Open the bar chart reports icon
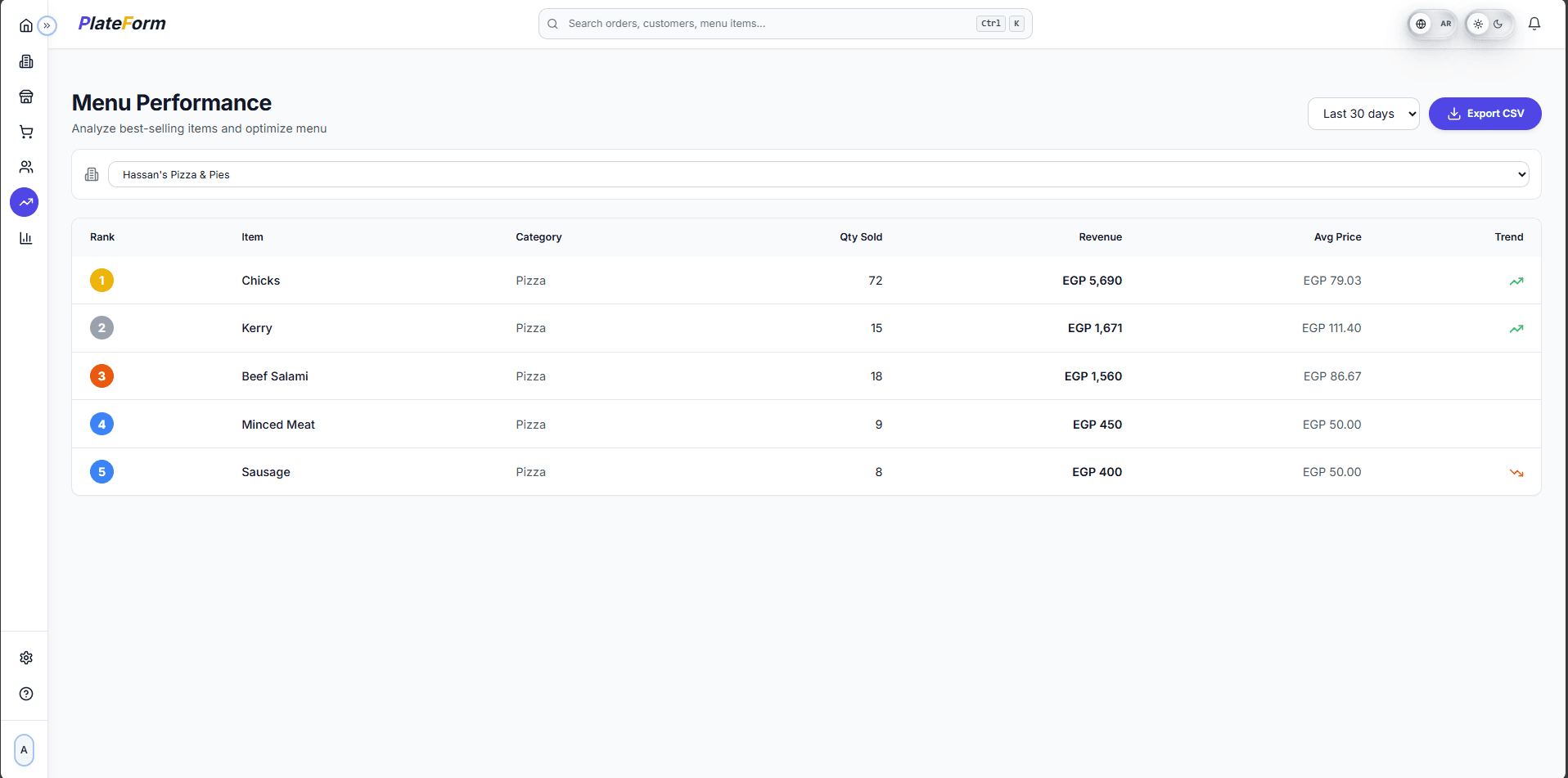This screenshot has width=1568, height=778. pyautogui.click(x=26, y=238)
